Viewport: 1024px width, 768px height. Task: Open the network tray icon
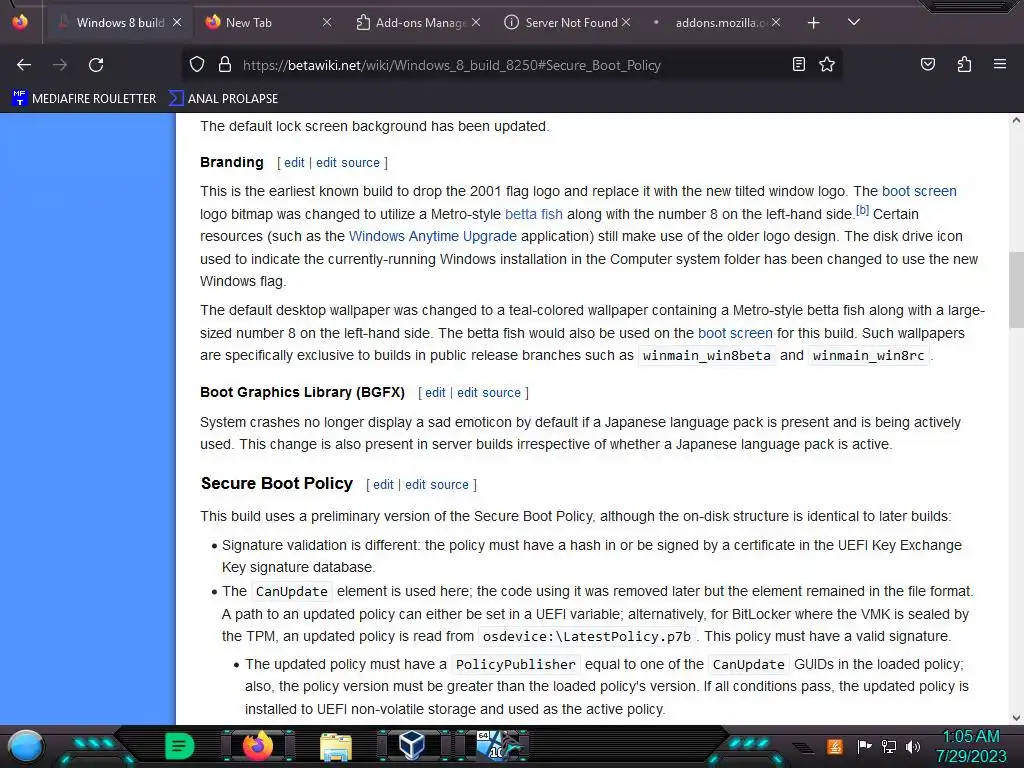(x=889, y=746)
